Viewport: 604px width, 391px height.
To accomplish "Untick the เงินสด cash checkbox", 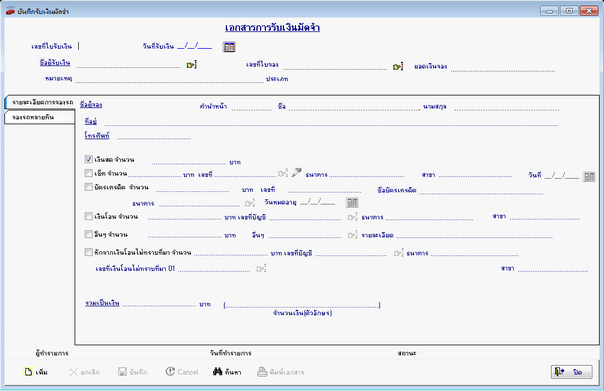I will [x=89, y=159].
